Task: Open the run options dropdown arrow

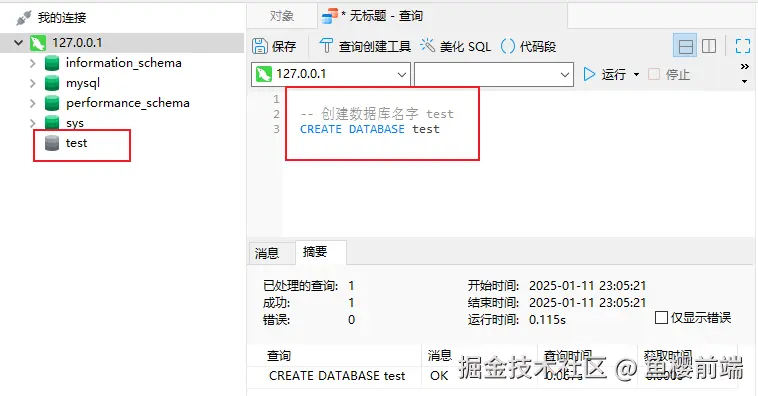Action: 636,74
